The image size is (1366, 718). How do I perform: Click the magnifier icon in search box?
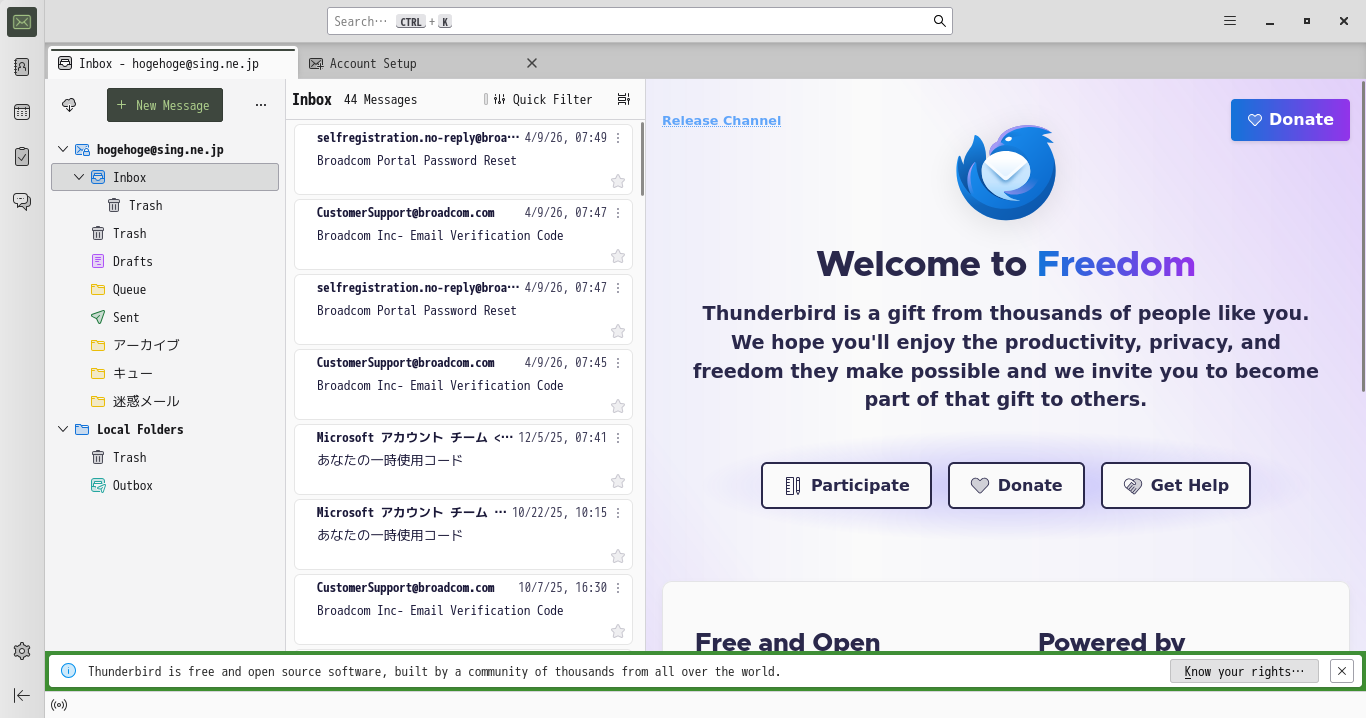940,21
